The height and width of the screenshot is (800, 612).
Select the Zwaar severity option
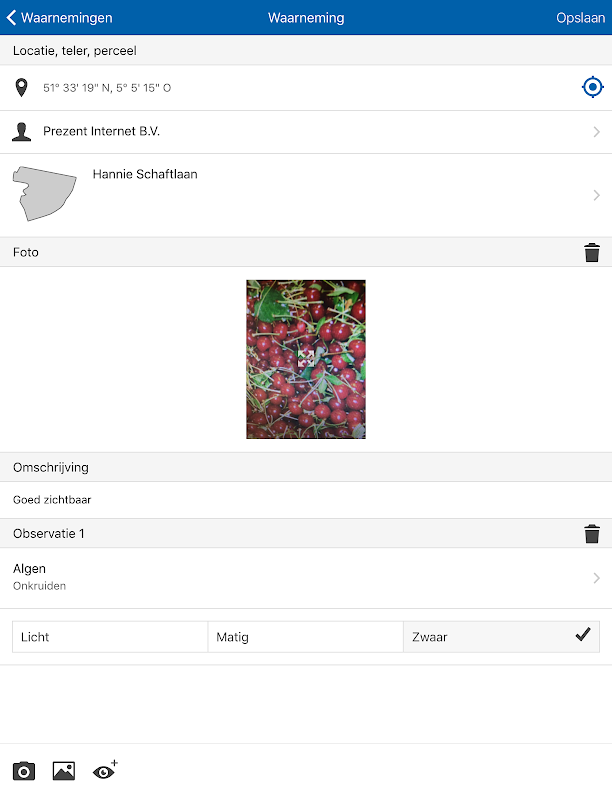point(501,637)
